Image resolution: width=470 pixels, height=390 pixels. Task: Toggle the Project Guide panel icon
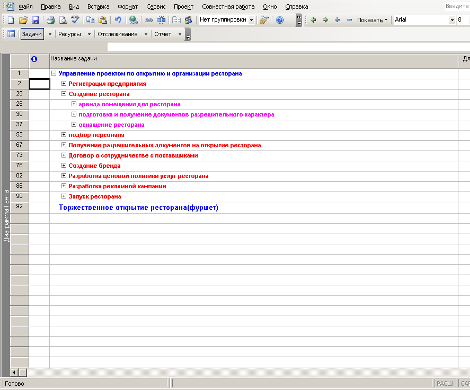click(11, 34)
